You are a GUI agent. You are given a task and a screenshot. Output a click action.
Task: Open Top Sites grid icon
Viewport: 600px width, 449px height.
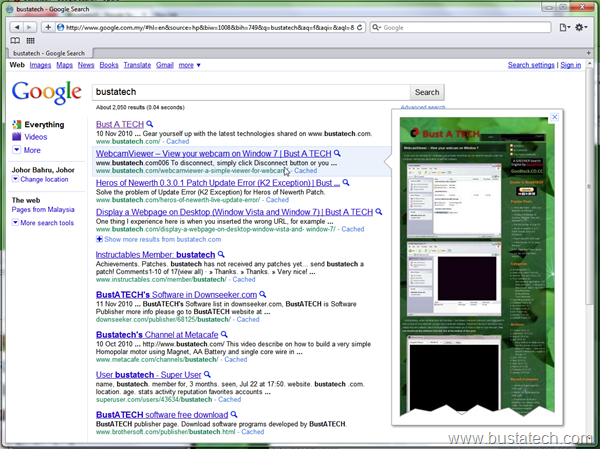click(x=31, y=40)
